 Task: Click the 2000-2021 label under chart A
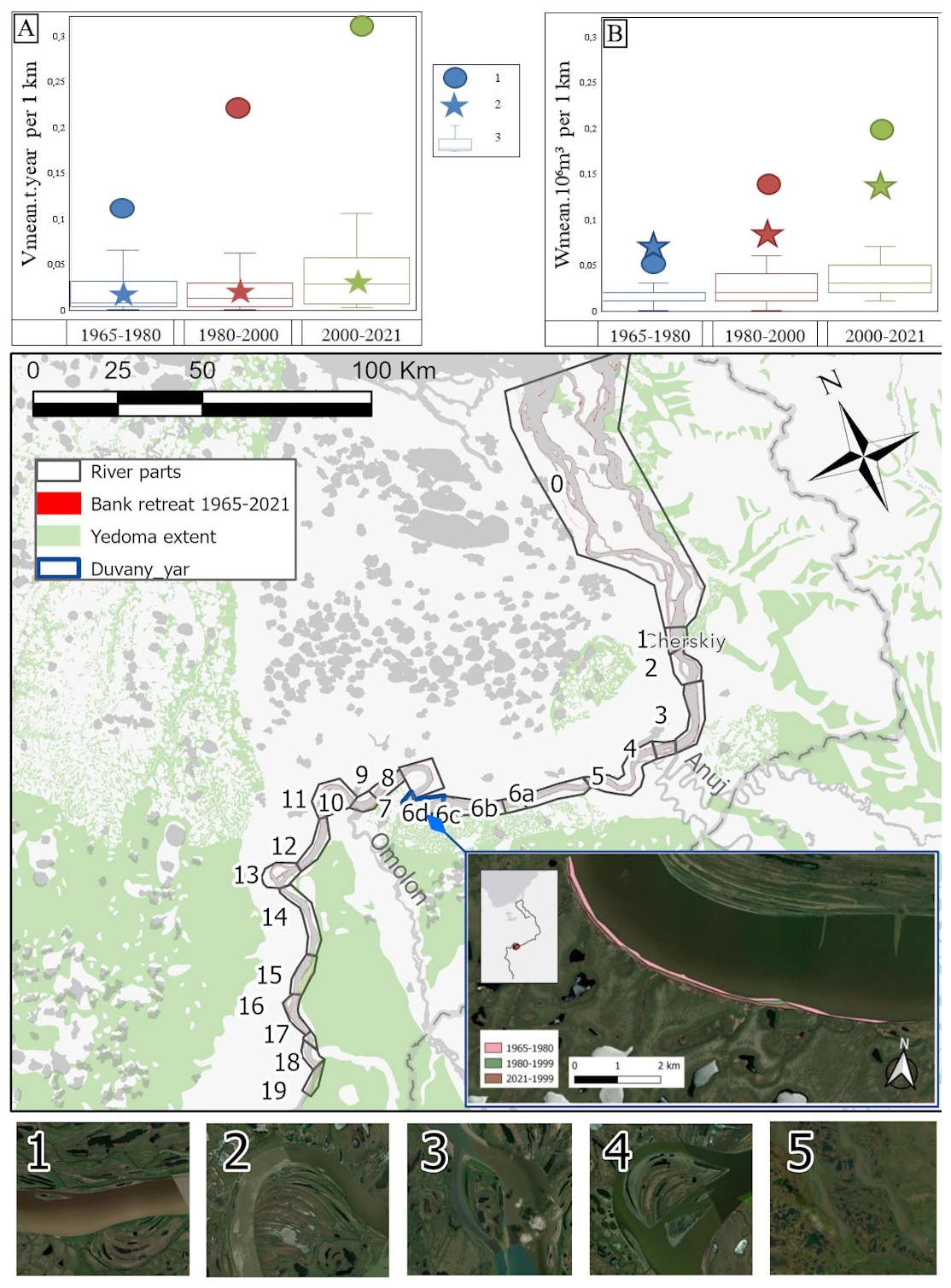[360, 335]
